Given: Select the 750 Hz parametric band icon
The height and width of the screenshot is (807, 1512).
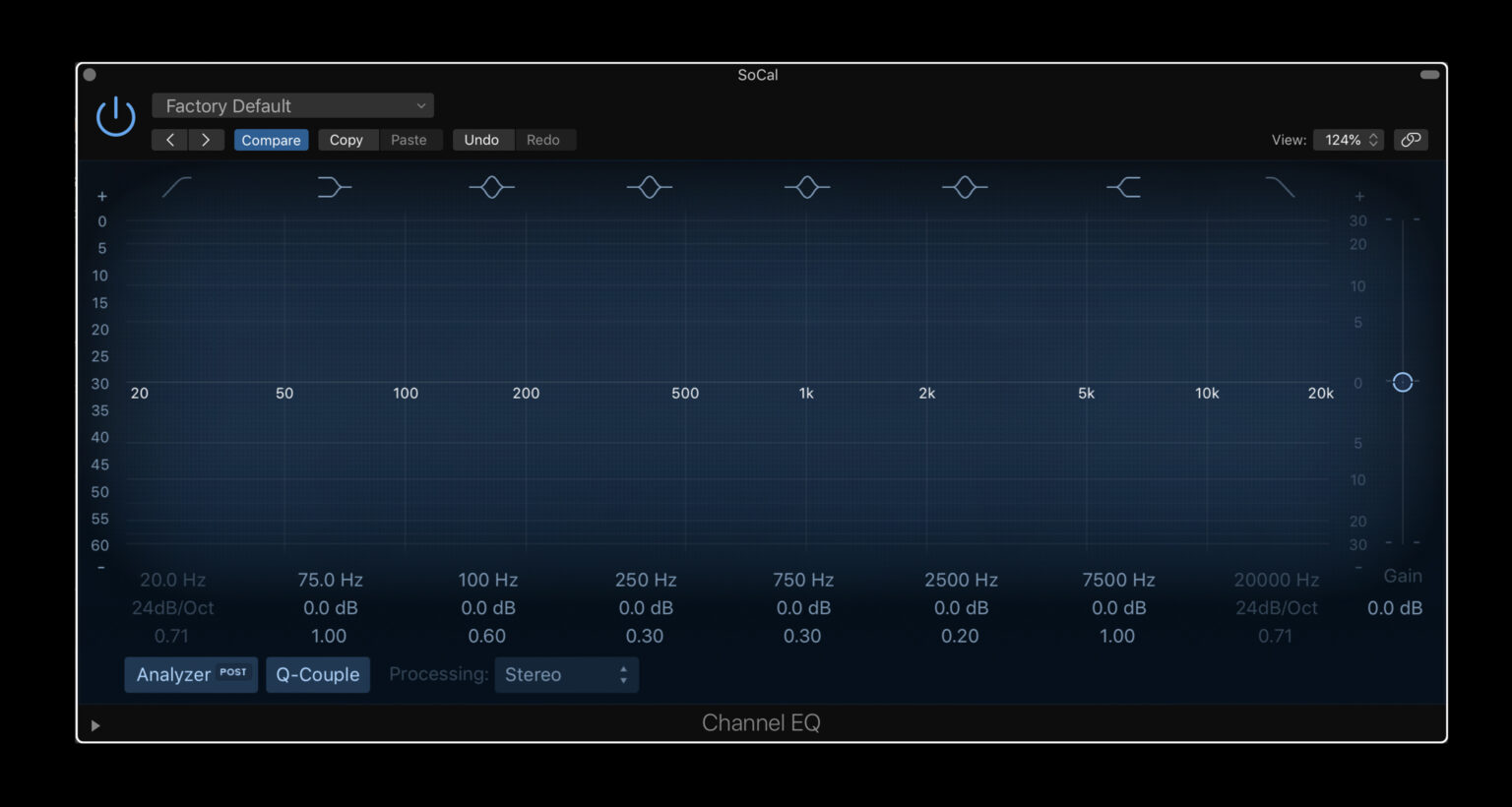Looking at the screenshot, I should click(807, 187).
